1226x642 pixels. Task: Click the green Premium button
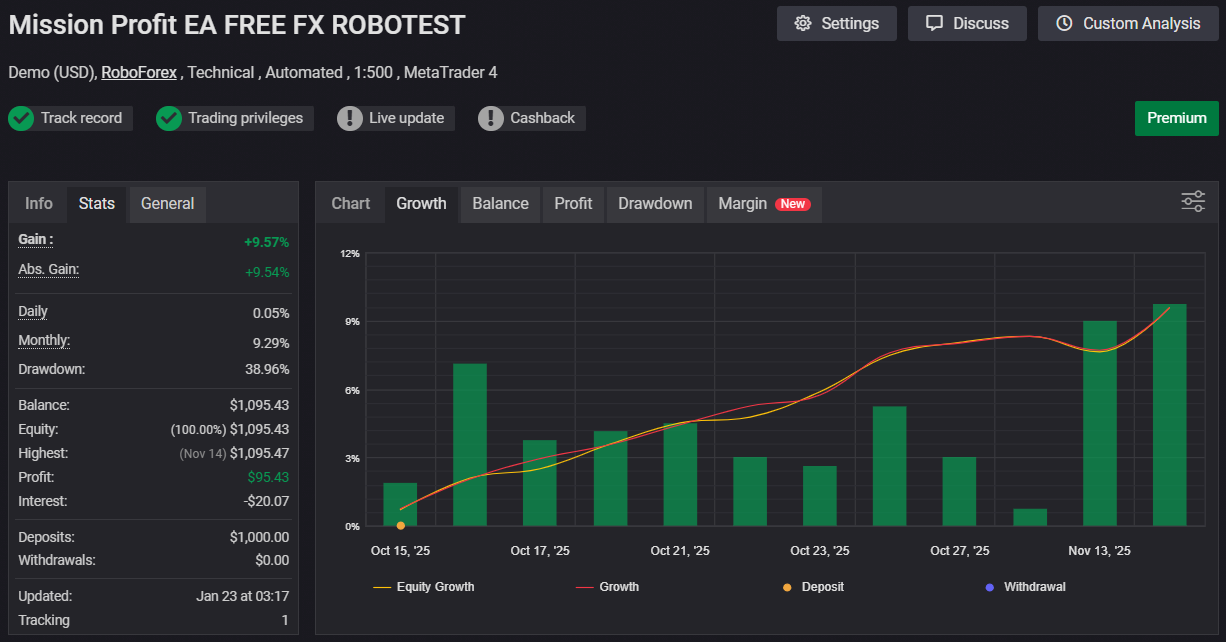tap(1176, 118)
